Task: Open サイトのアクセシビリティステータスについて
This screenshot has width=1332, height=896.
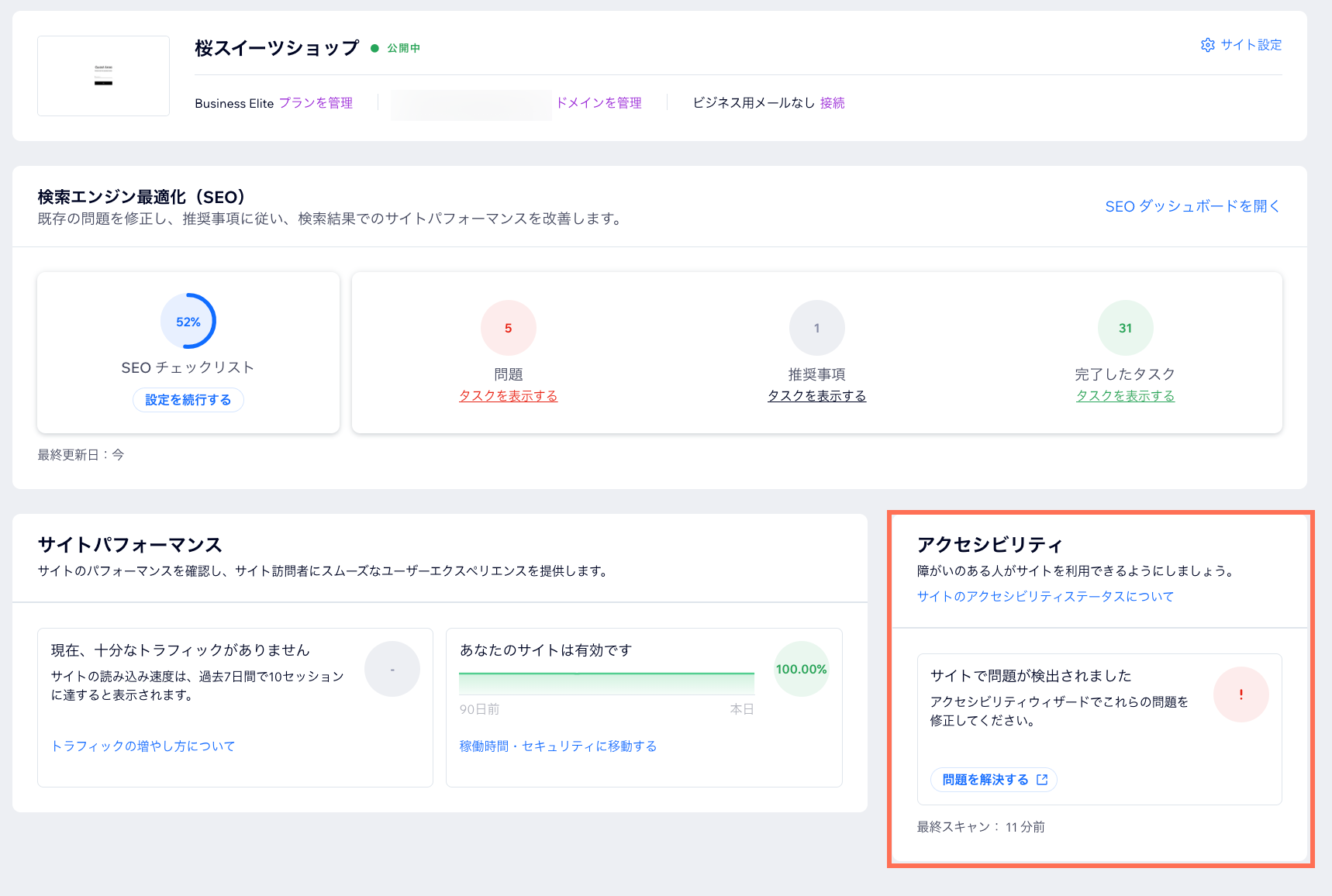Action: click(x=1044, y=596)
